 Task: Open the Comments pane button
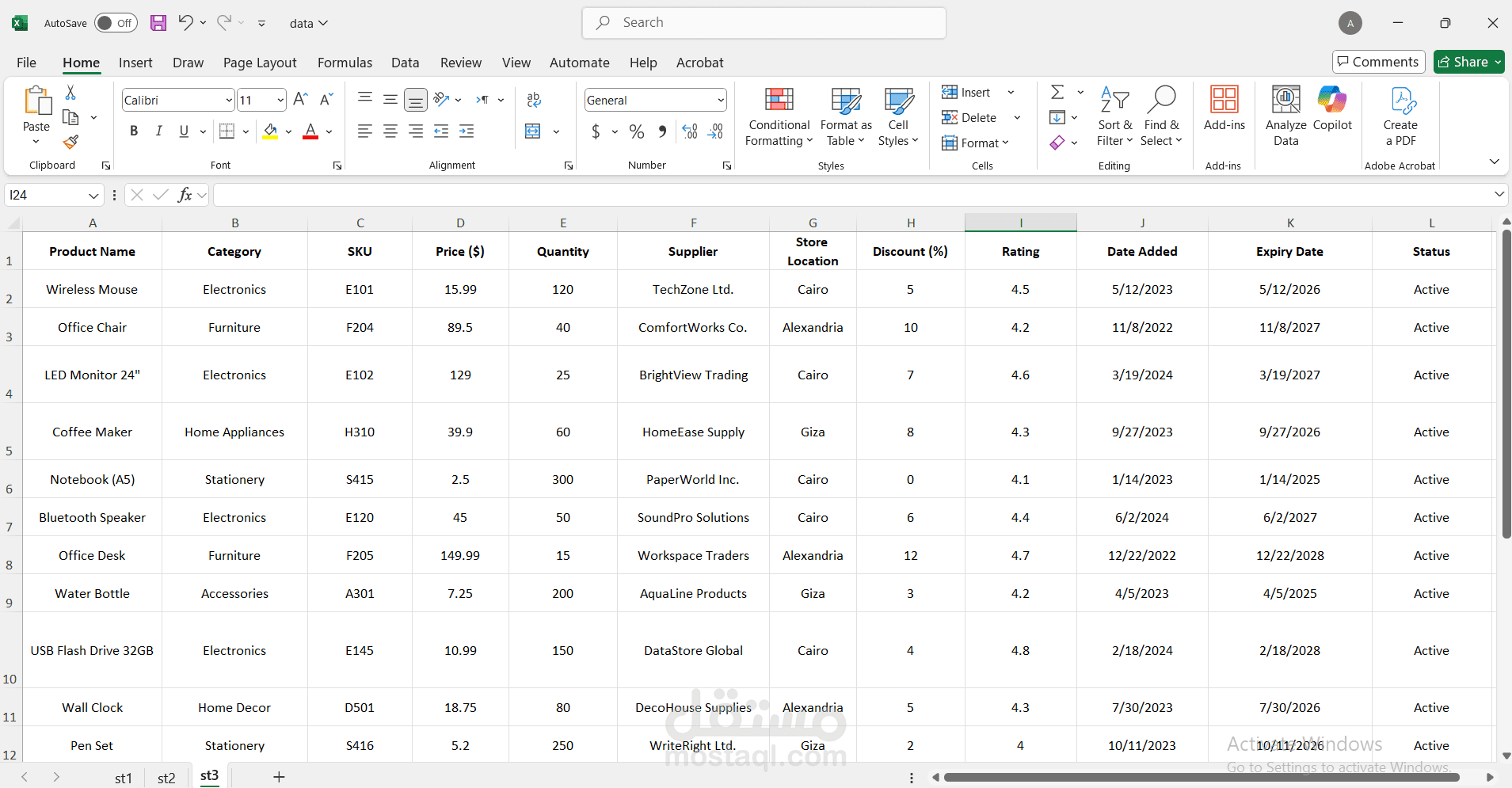tap(1379, 62)
